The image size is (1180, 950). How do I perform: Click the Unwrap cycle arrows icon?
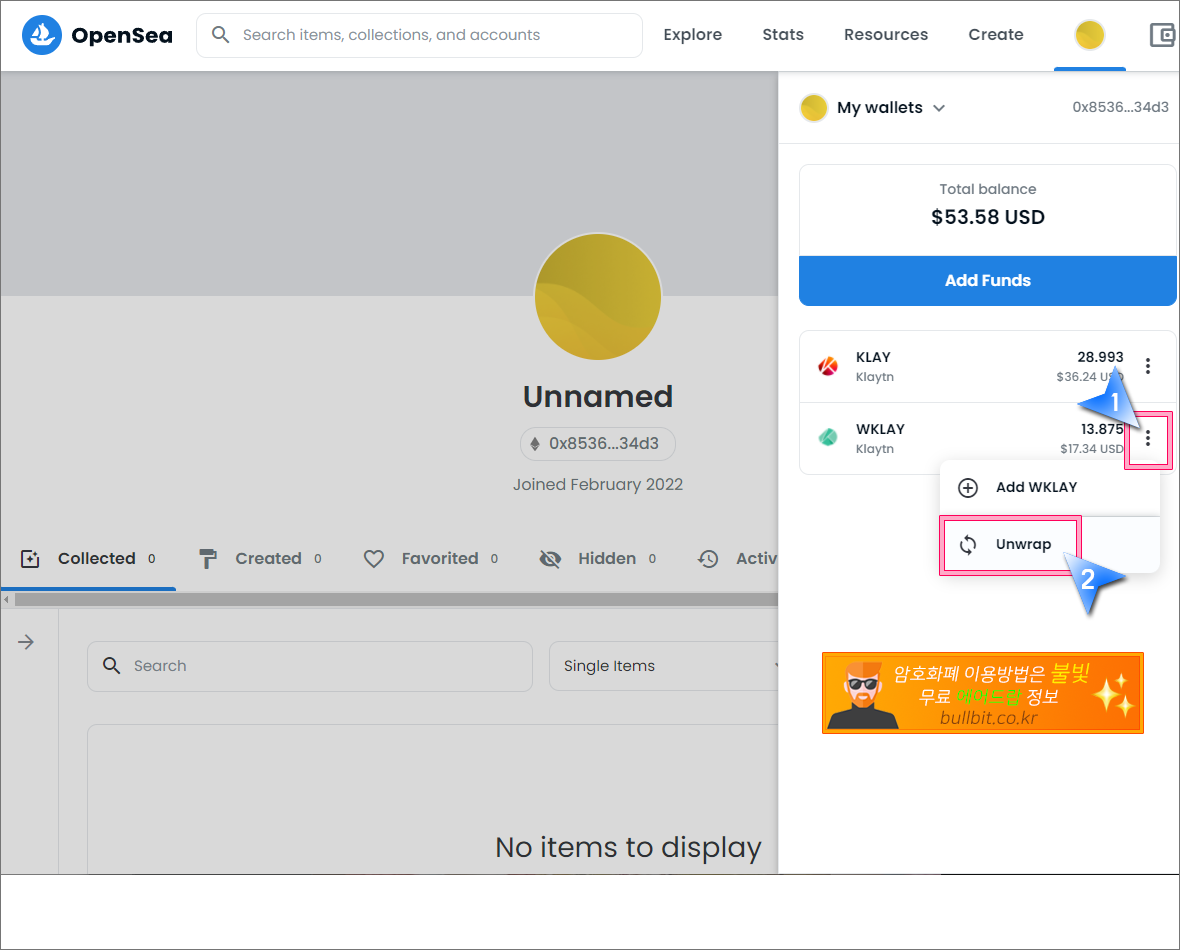[968, 544]
